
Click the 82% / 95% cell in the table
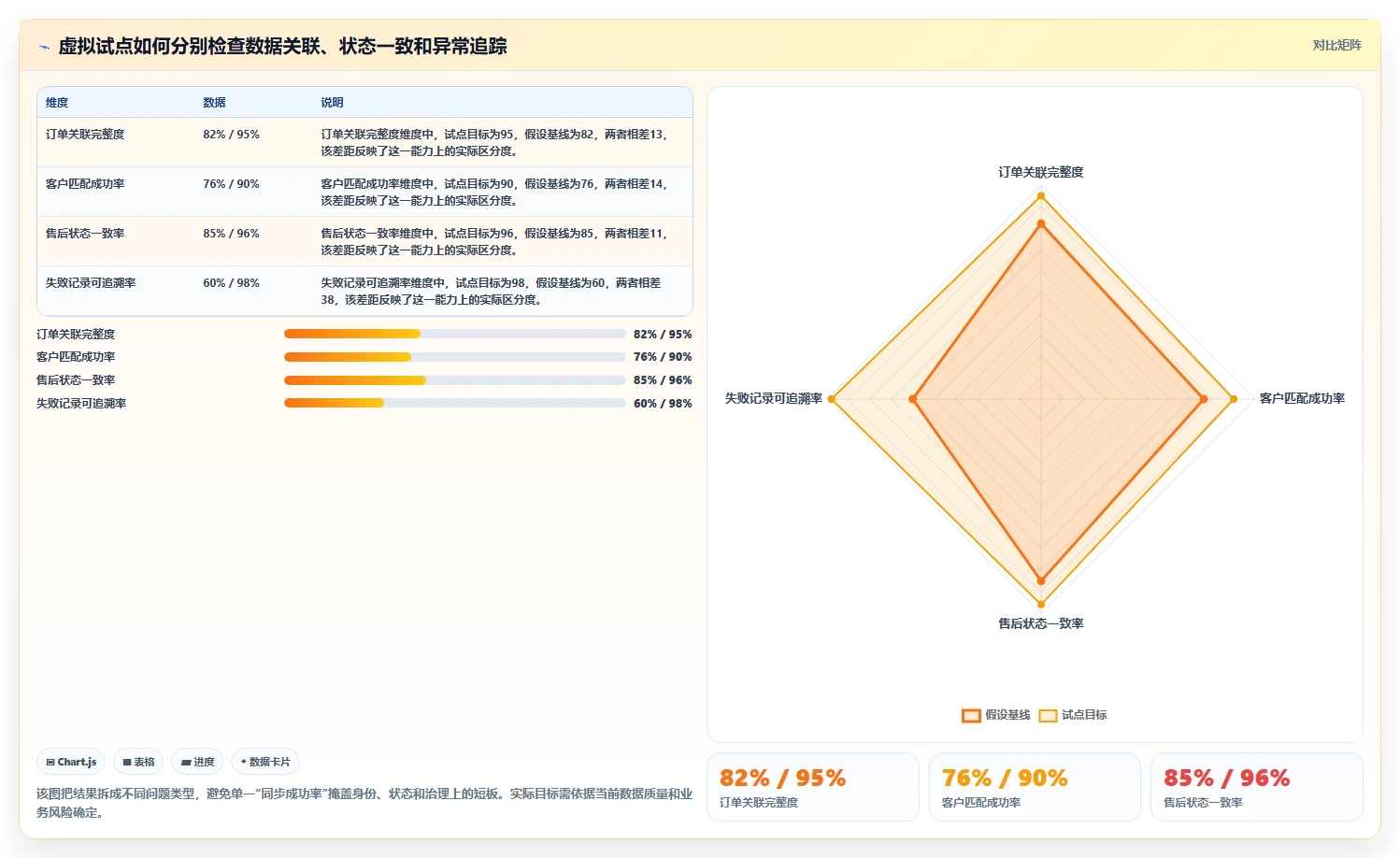pyautogui.click(x=231, y=135)
